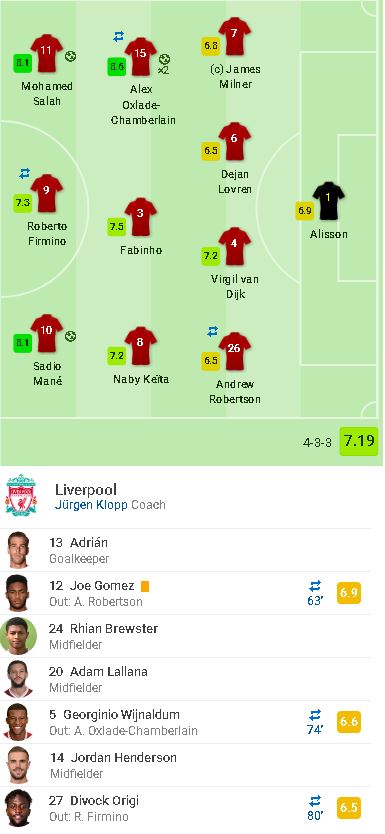Image resolution: width=385 pixels, height=834 pixels.
Task: Select Virgil van Dijk's player name
Action: point(235,286)
